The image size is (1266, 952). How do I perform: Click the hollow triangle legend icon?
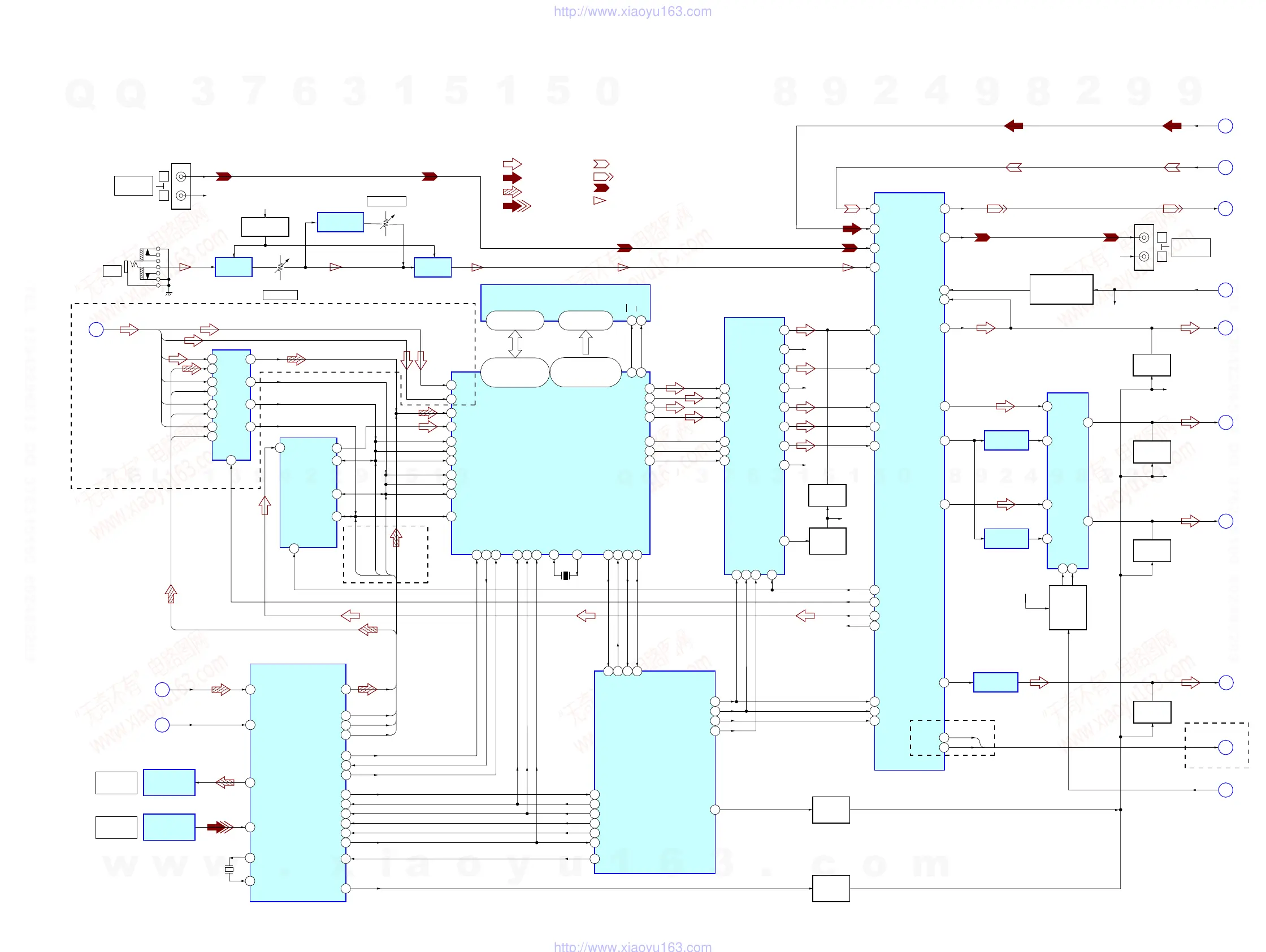[x=599, y=200]
